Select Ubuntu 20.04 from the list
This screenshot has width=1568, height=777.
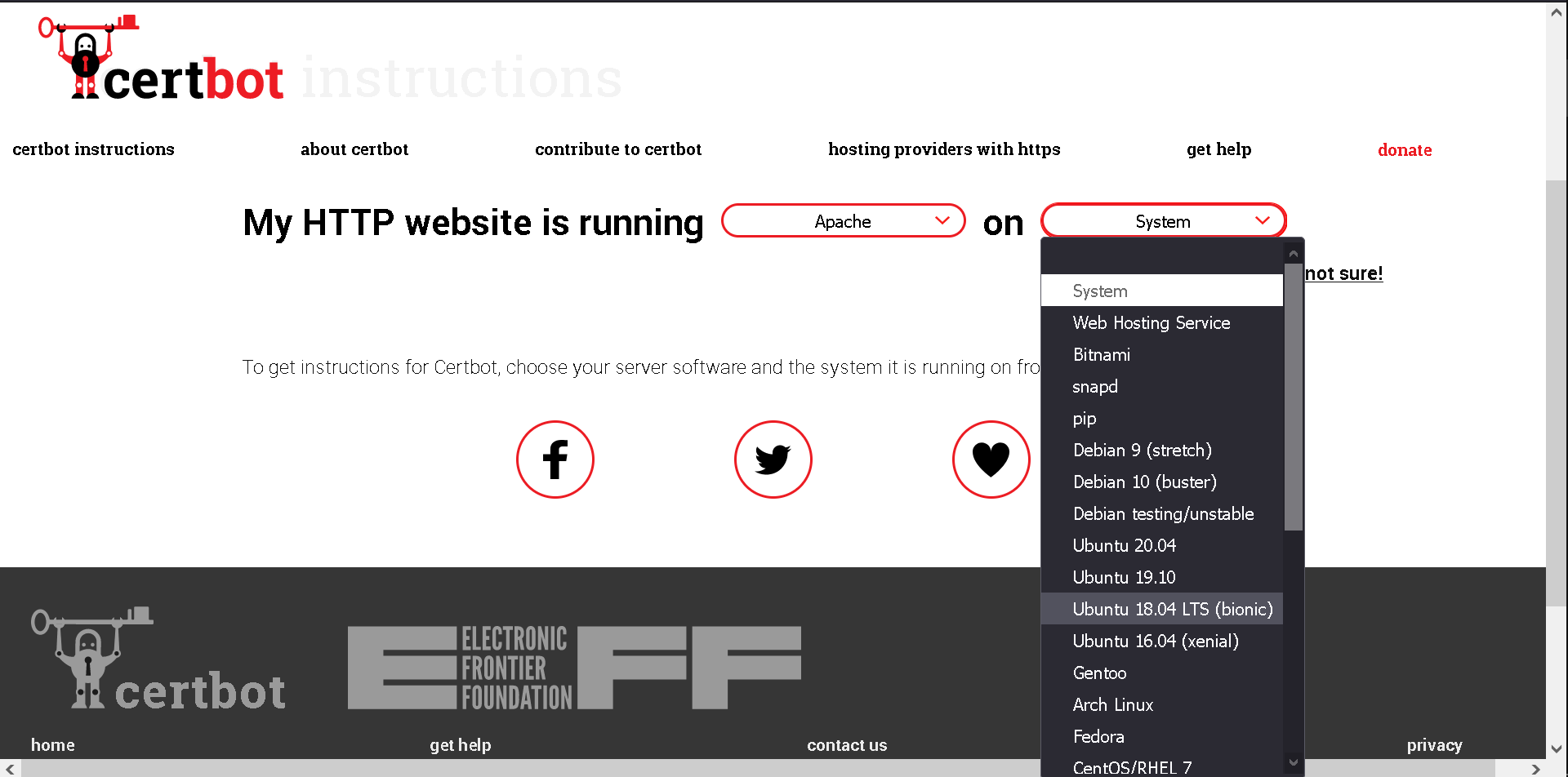click(x=1162, y=546)
